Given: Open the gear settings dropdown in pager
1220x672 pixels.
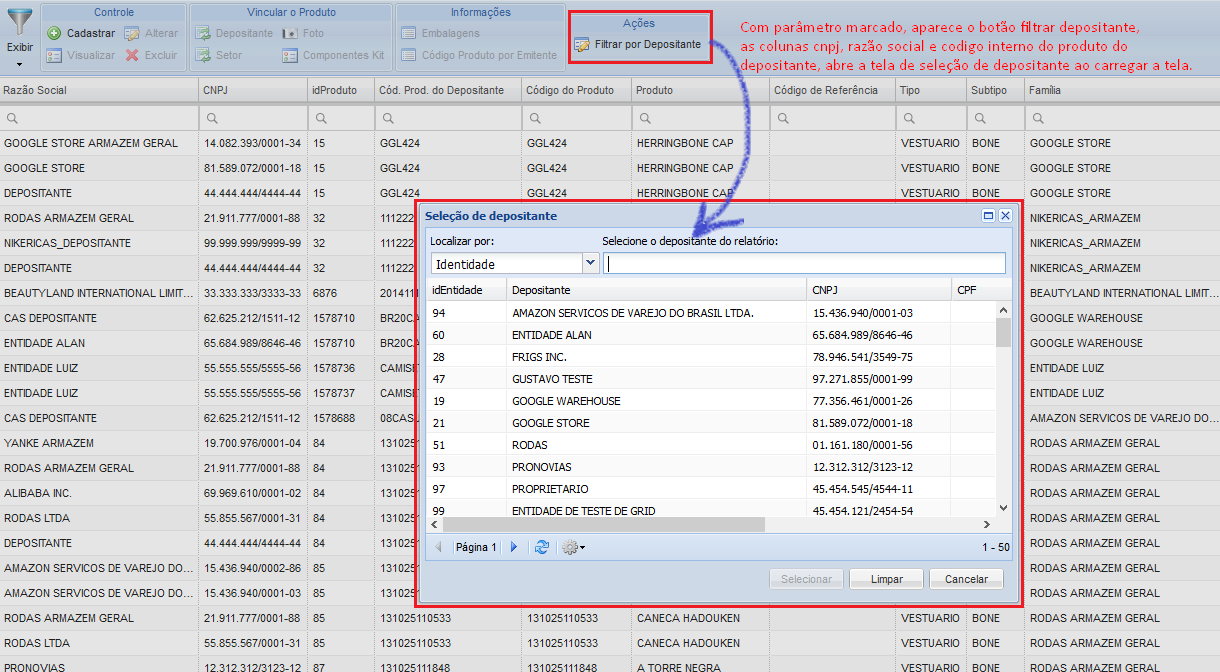Looking at the screenshot, I should pyautogui.click(x=573, y=547).
